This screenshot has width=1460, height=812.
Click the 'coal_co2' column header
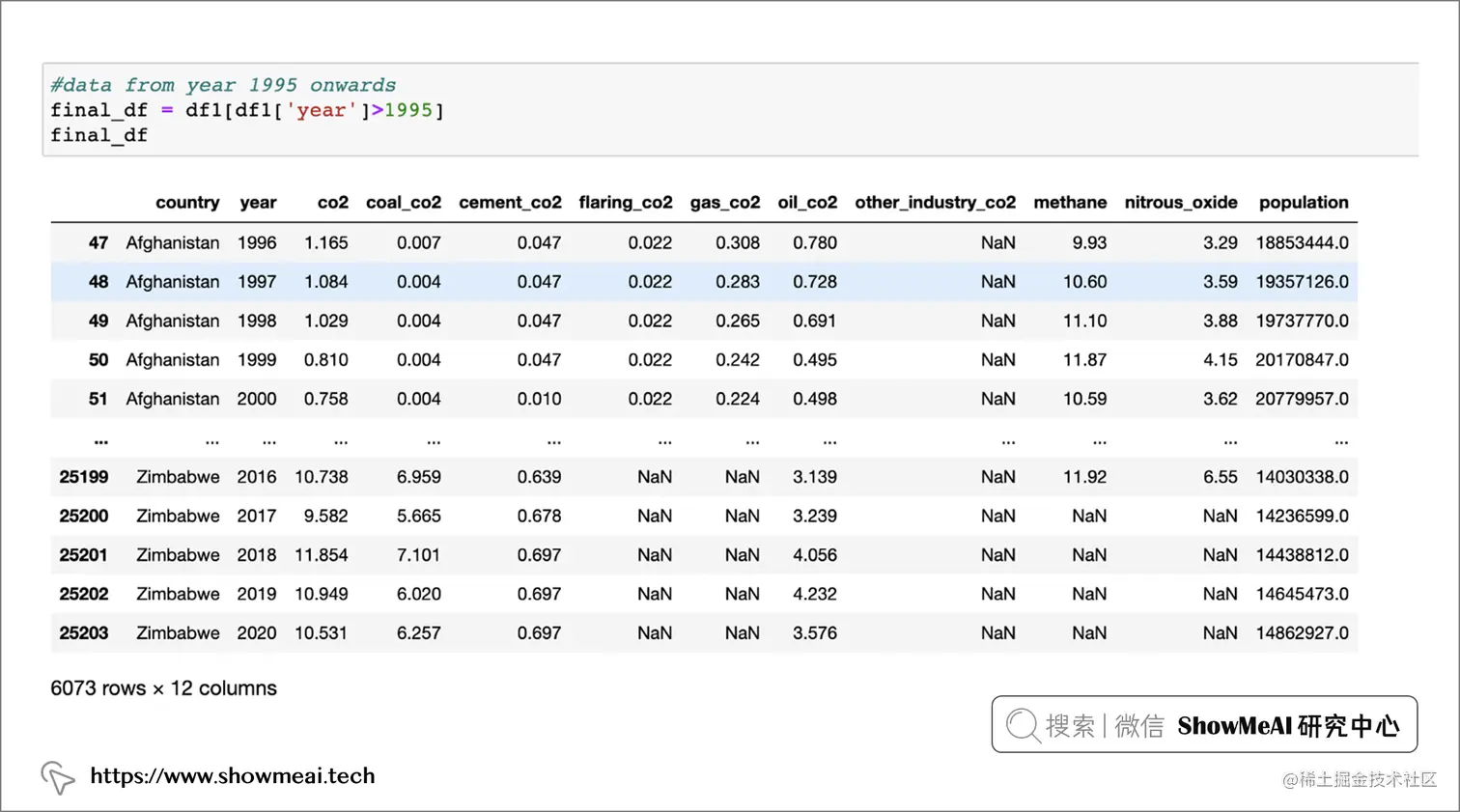tap(403, 203)
